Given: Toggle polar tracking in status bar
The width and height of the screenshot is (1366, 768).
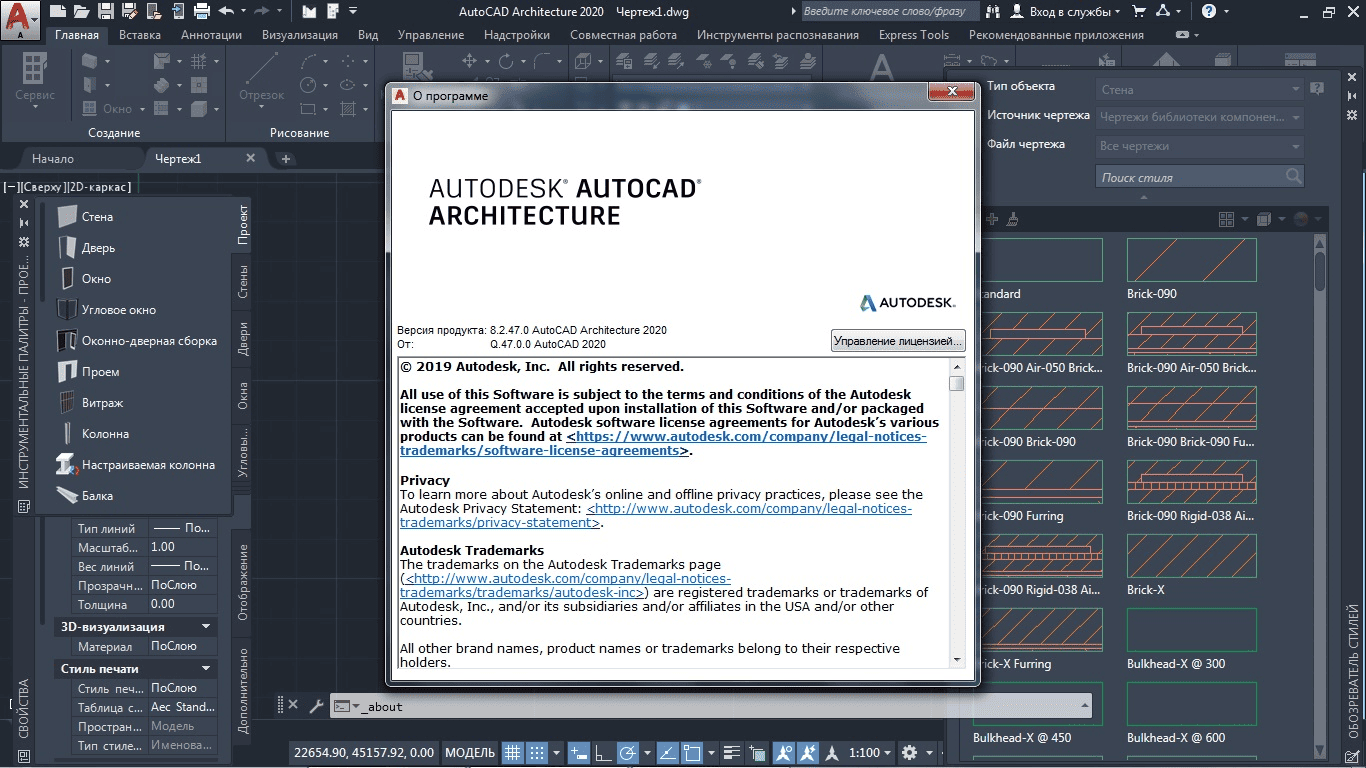Looking at the screenshot, I should tap(628, 752).
